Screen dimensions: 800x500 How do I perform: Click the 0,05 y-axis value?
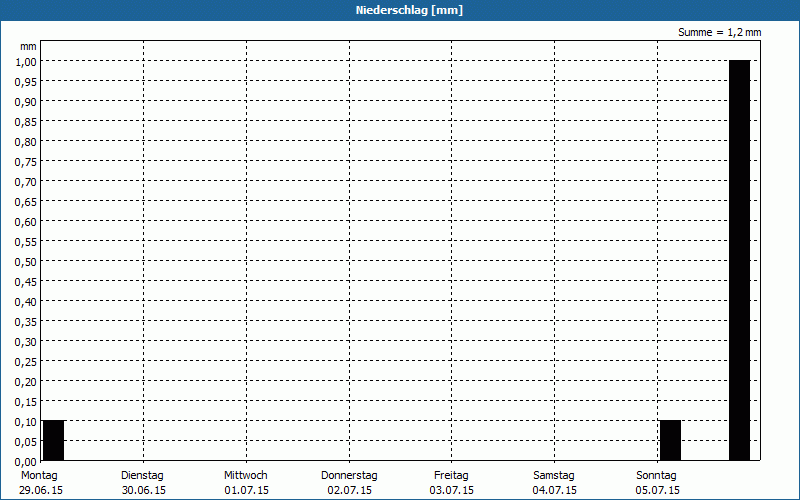point(26,442)
